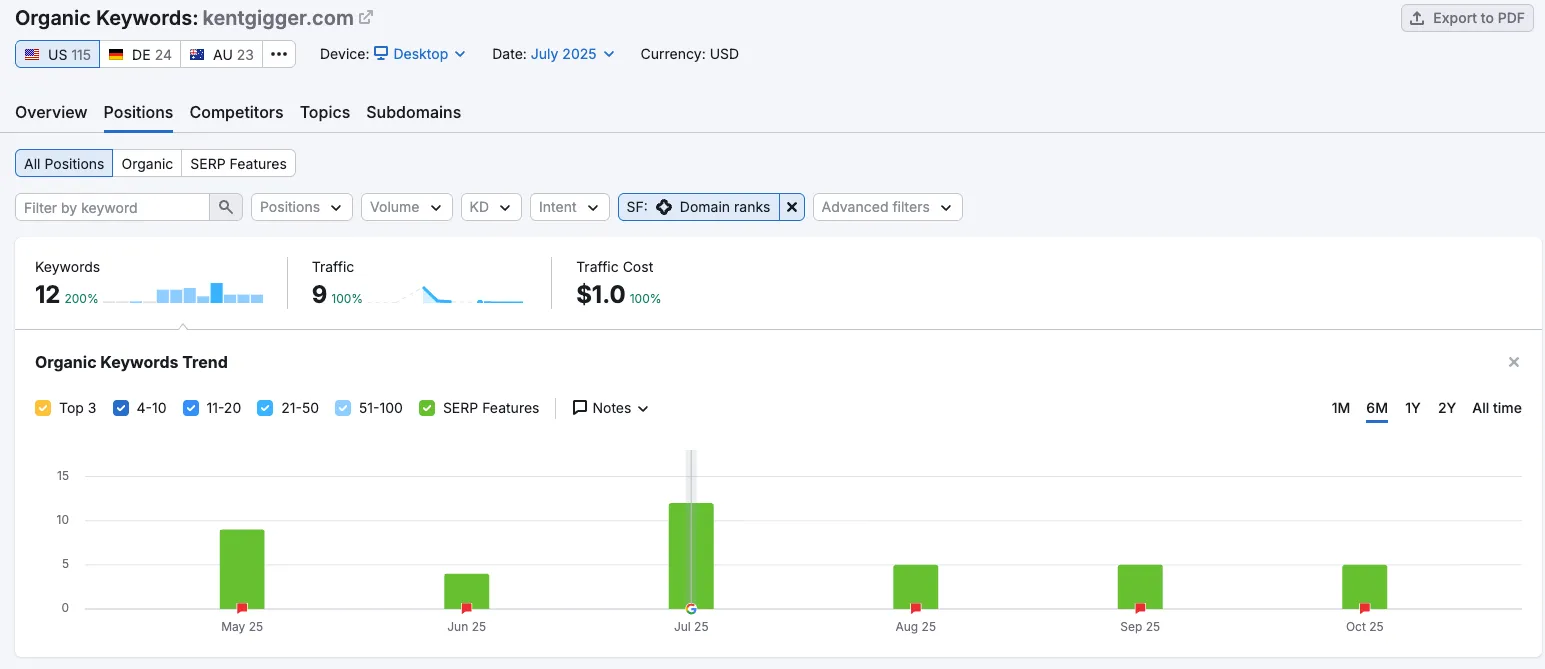This screenshot has height=669, width=1545.
Task: Open more countries ellipsis button
Action: [x=279, y=54]
